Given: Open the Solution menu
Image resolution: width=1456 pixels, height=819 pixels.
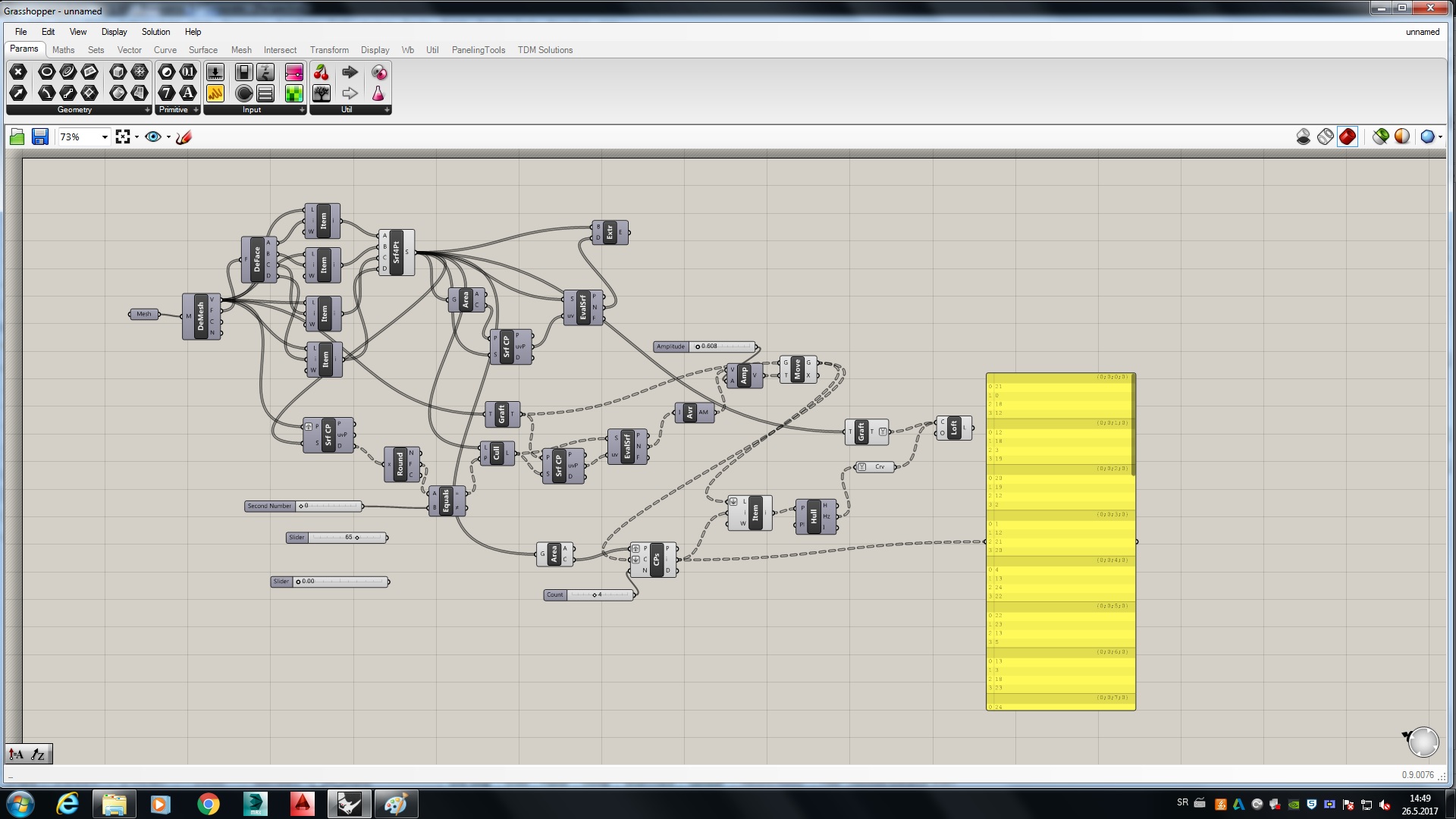Looking at the screenshot, I should [x=155, y=32].
